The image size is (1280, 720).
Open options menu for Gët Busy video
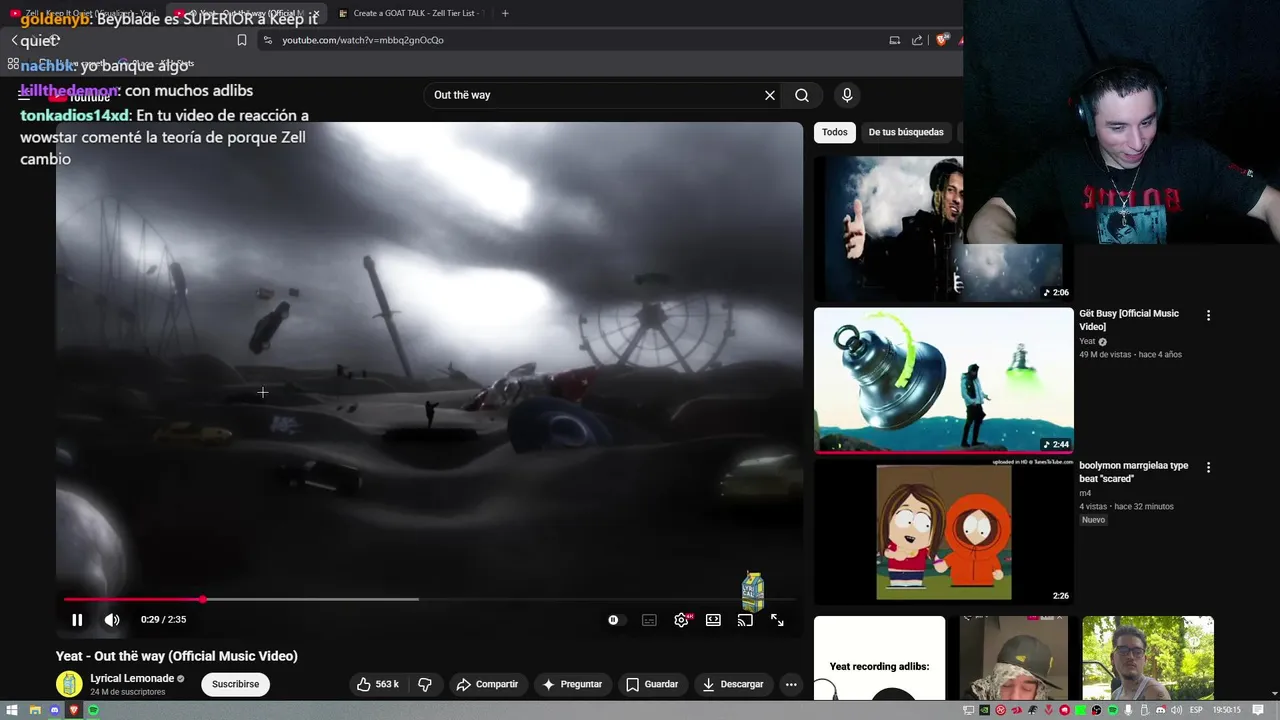[1208, 315]
